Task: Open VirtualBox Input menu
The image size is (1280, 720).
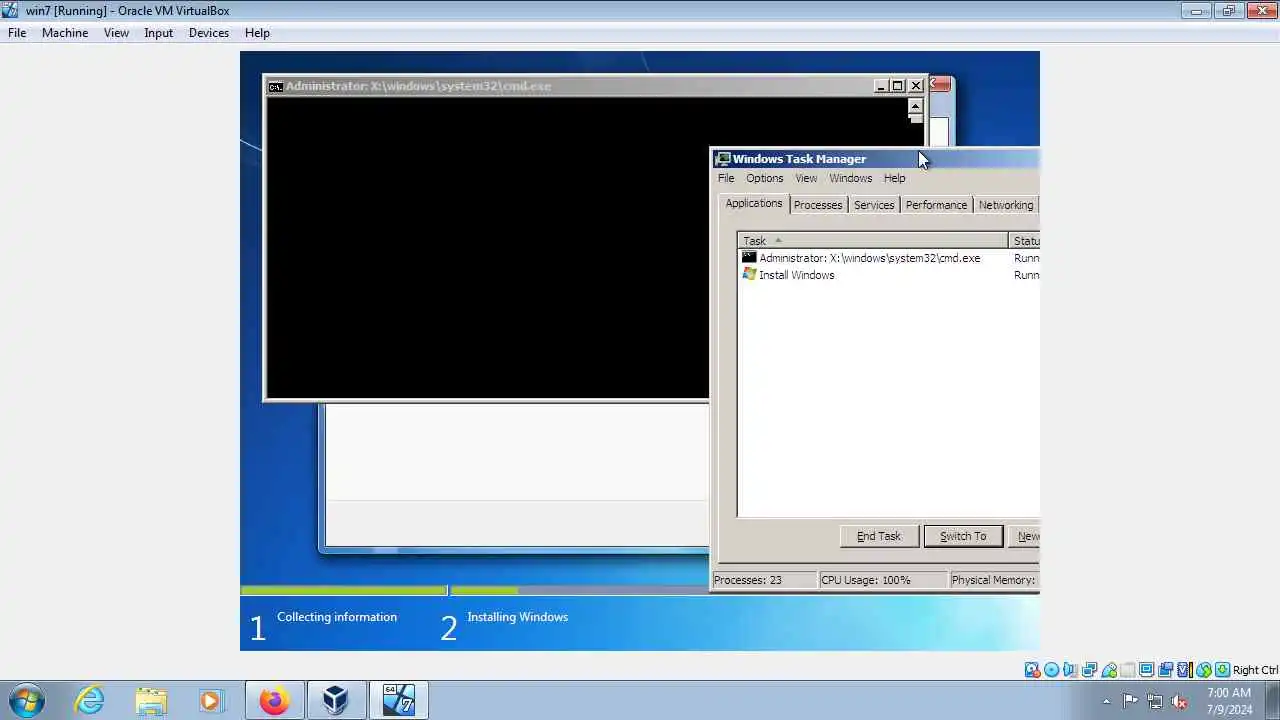Action: point(158,33)
